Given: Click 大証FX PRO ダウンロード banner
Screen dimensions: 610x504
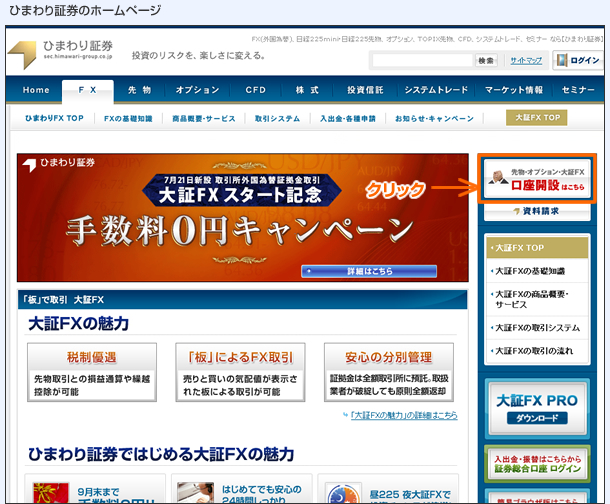Looking at the screenshot, I should point(537,408).
